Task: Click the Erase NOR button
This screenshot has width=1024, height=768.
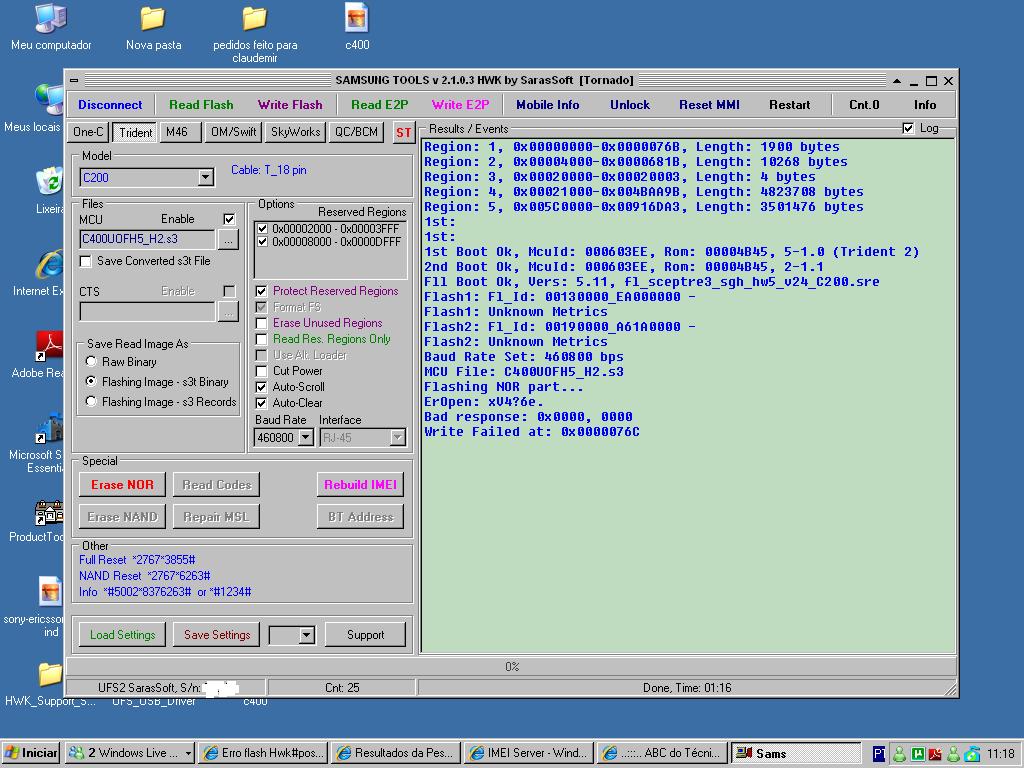Action: pyautogui.click(x=122, y=485)
